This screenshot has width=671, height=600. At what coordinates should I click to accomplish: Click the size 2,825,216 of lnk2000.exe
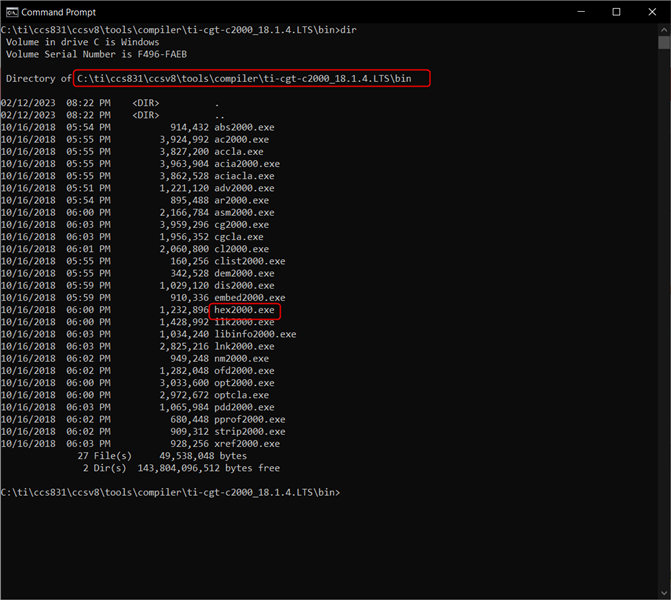pos(184,347)
